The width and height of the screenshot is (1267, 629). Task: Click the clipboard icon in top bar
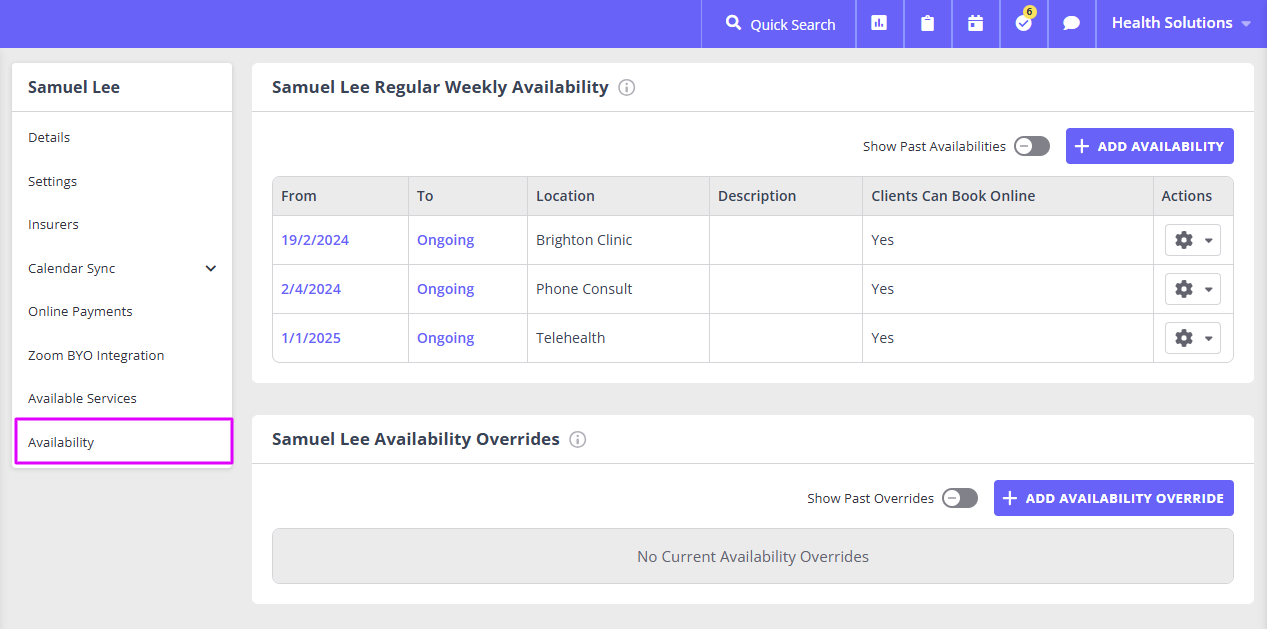click(927, 23)
